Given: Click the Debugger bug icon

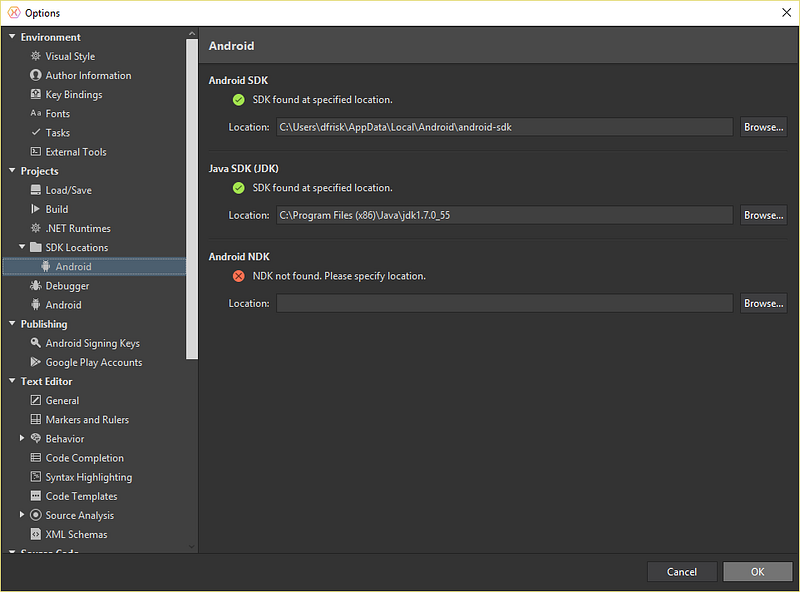Looking at the screenshot, I should pyautogui.click(x=36, y=285).
